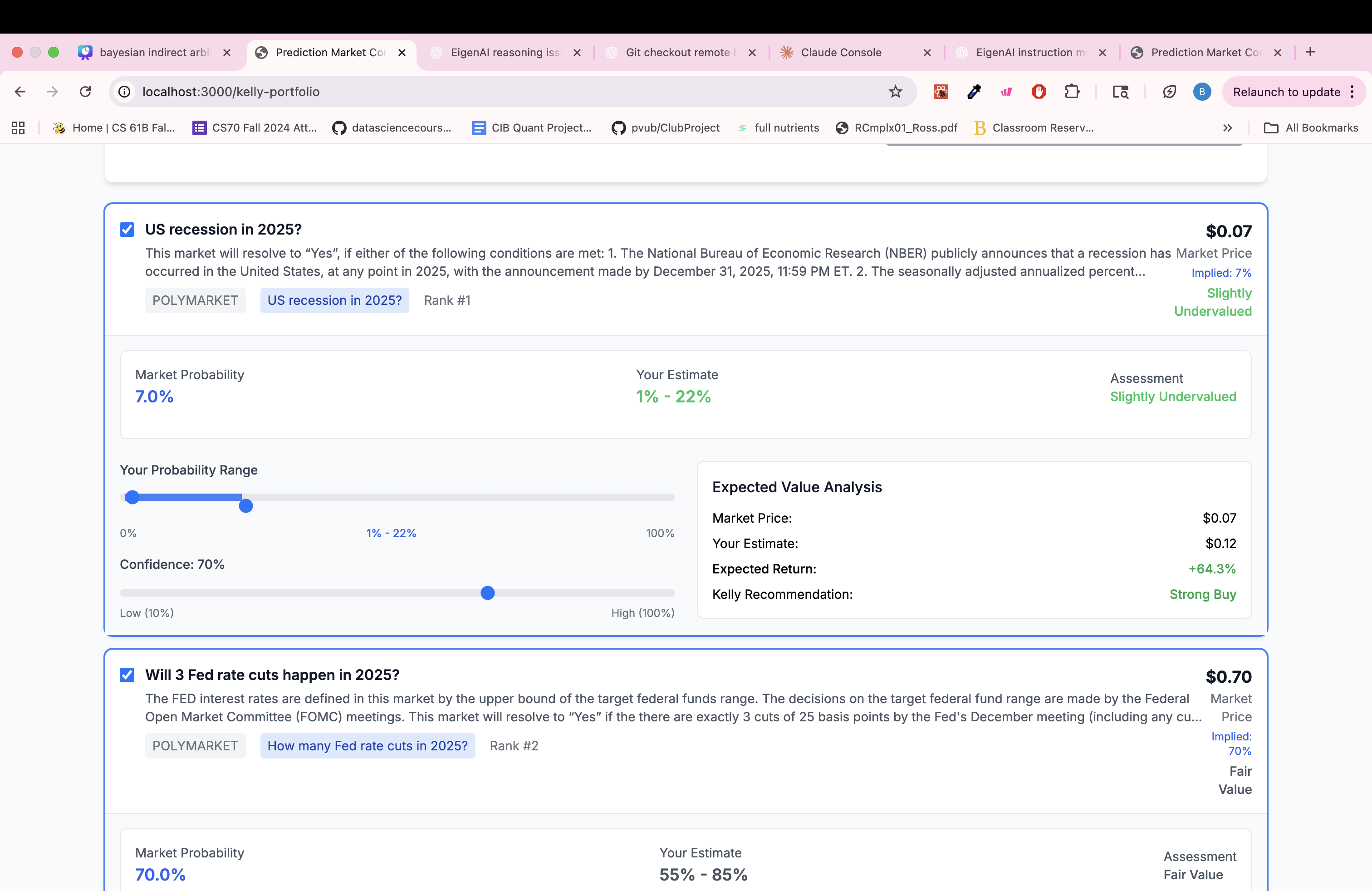Click the site information icon
The image size is (1372, 891).
click(124, 92)
